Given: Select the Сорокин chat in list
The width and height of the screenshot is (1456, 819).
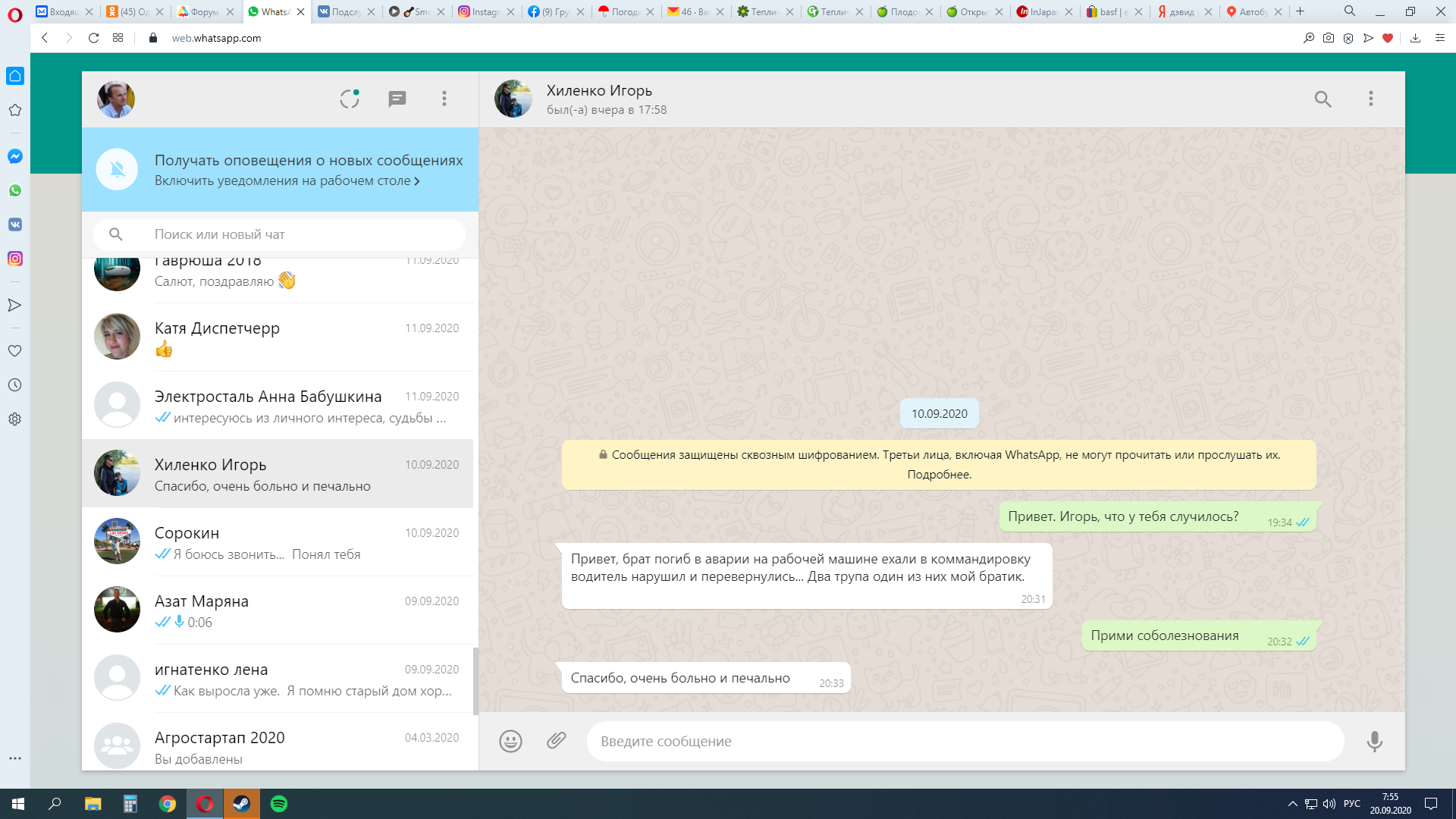Looking at the screenshot, I should tap(278, 542).
